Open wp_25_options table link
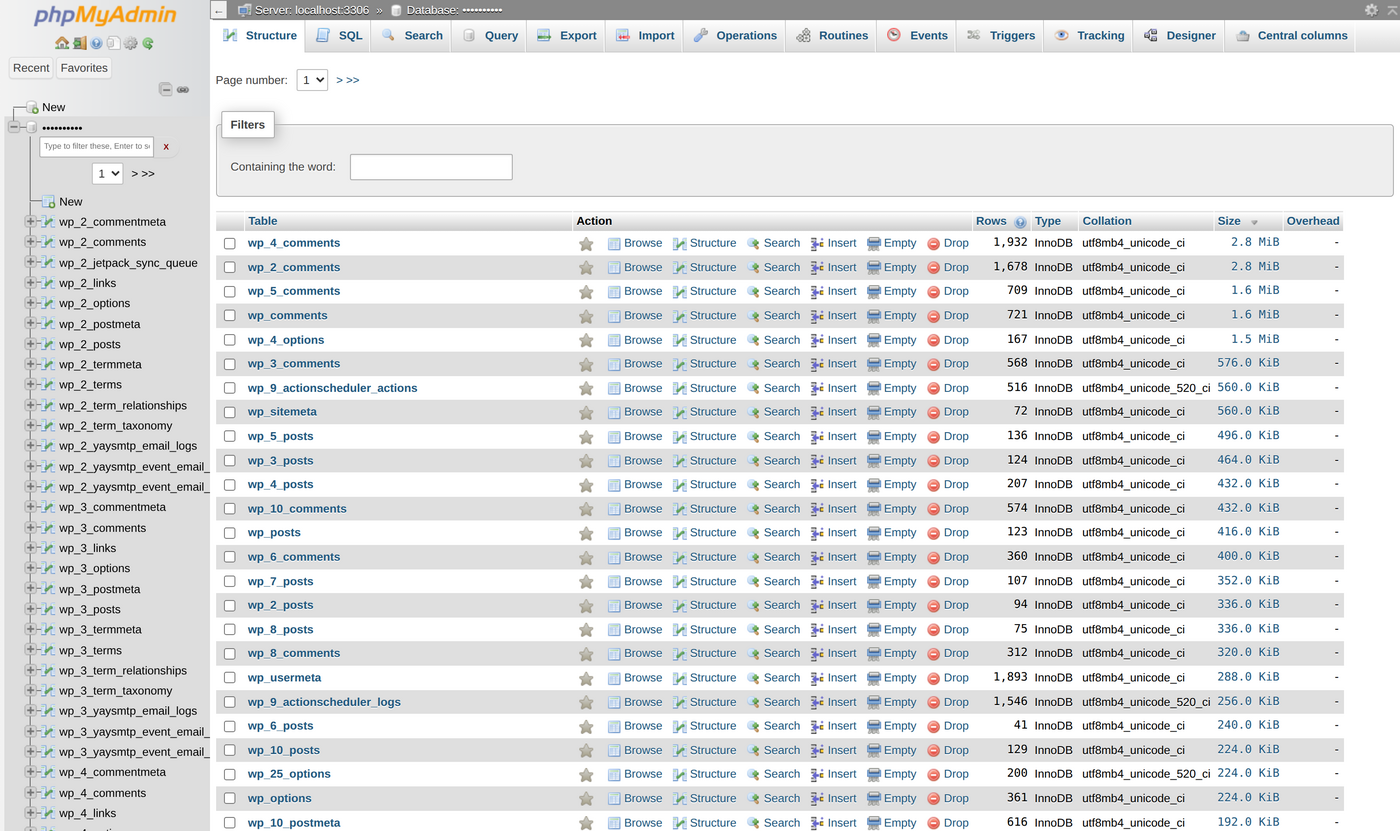Image resolution: width=1400 pixels, height=831 pixels. 289,774
